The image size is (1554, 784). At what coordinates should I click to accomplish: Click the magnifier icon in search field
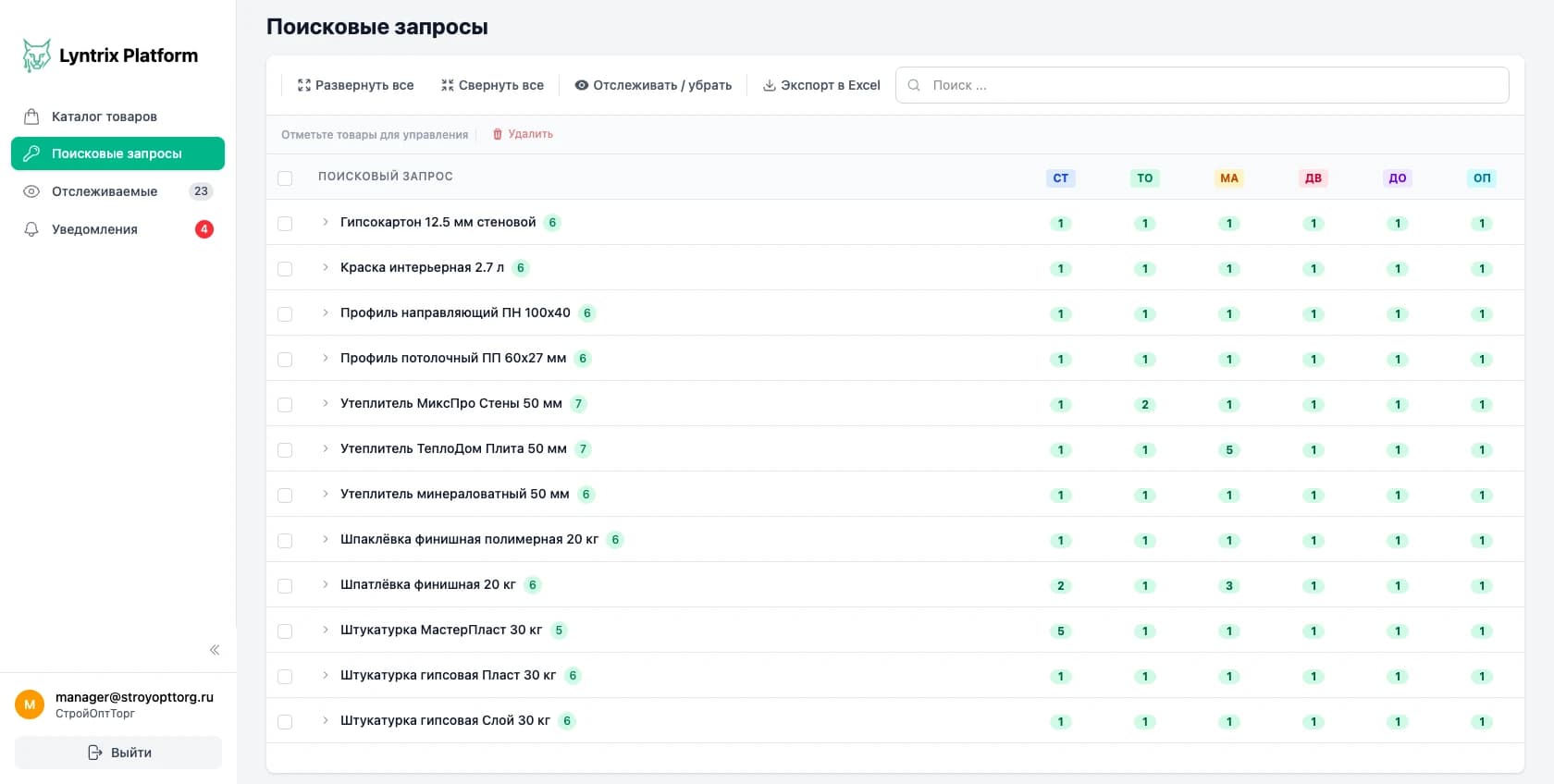coord(914,85)
